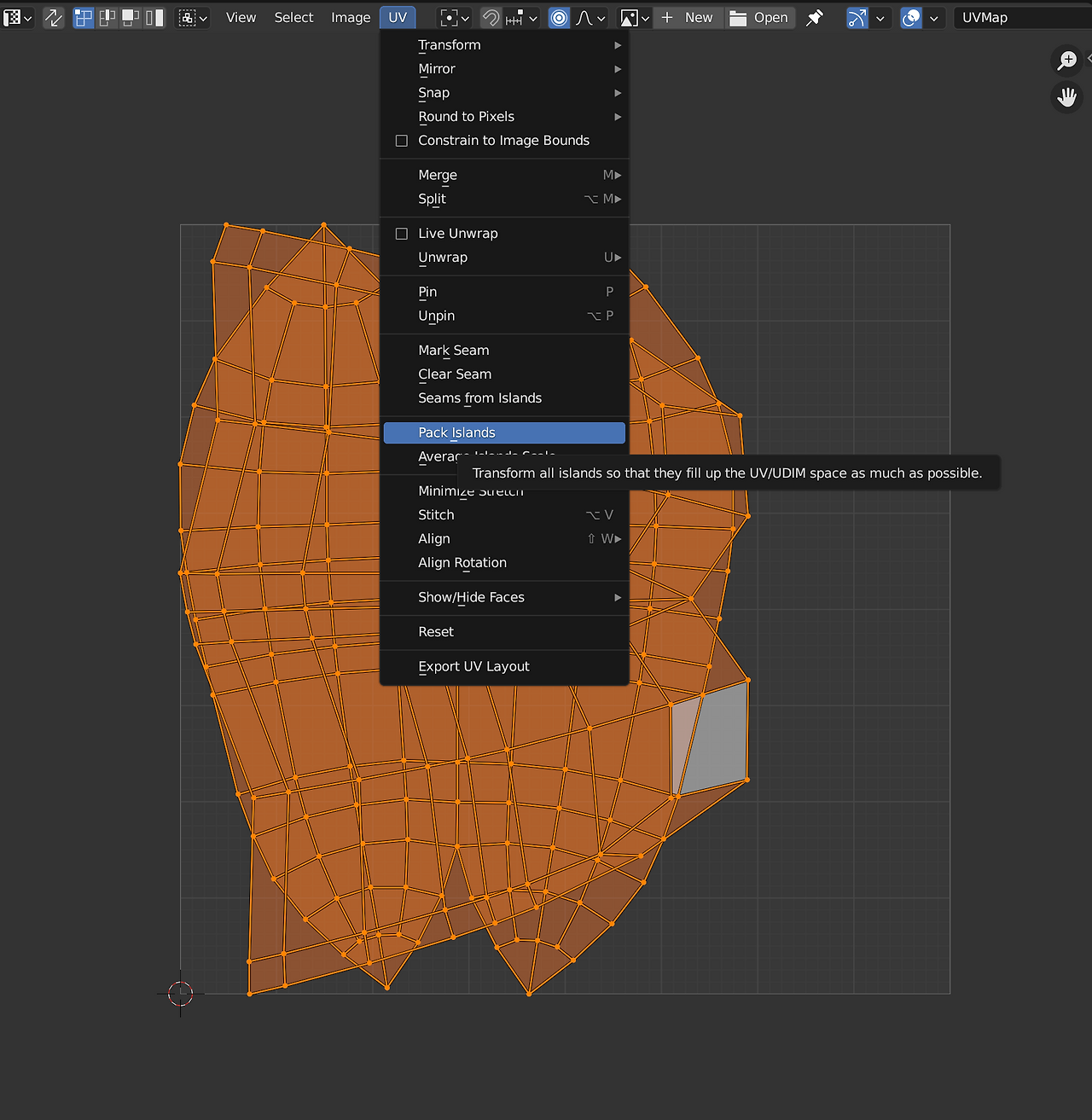Screen dimensions: 1092x1120
Task: Switch to face selection mode
Action: click(x=131, y=17)
